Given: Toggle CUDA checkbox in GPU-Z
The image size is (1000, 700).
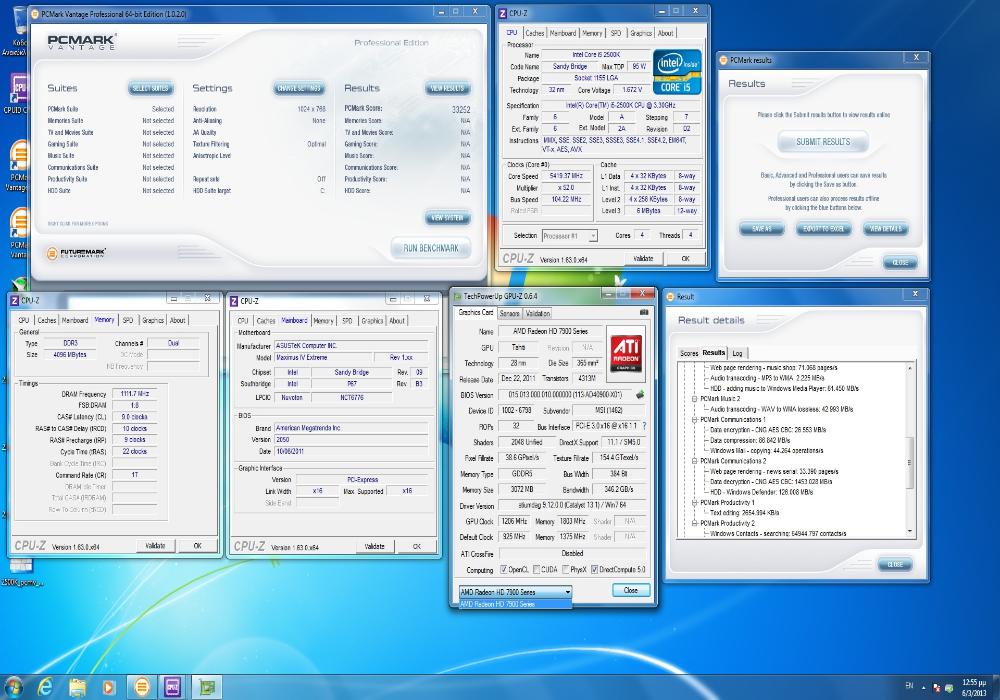Looking at the screenshot, I should tap(536, 569).
